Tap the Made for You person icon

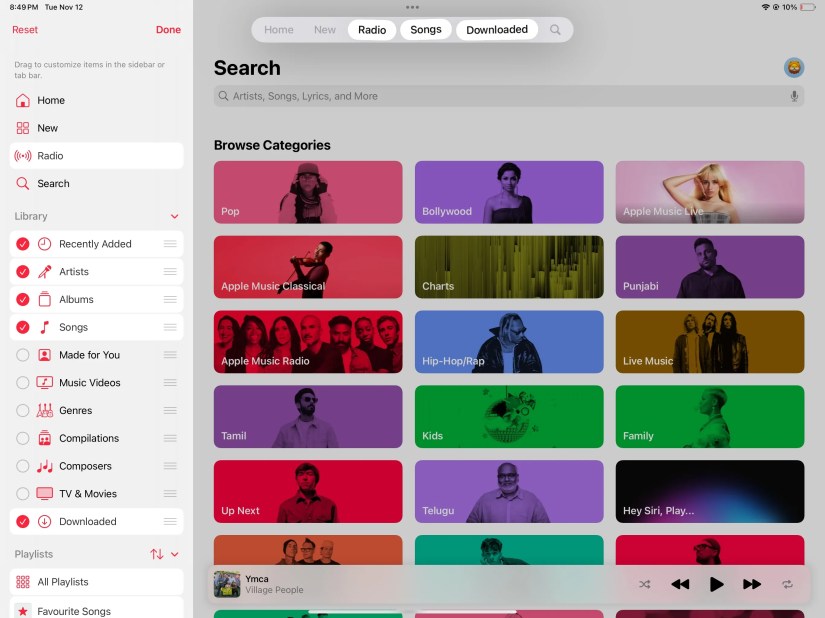45,354
